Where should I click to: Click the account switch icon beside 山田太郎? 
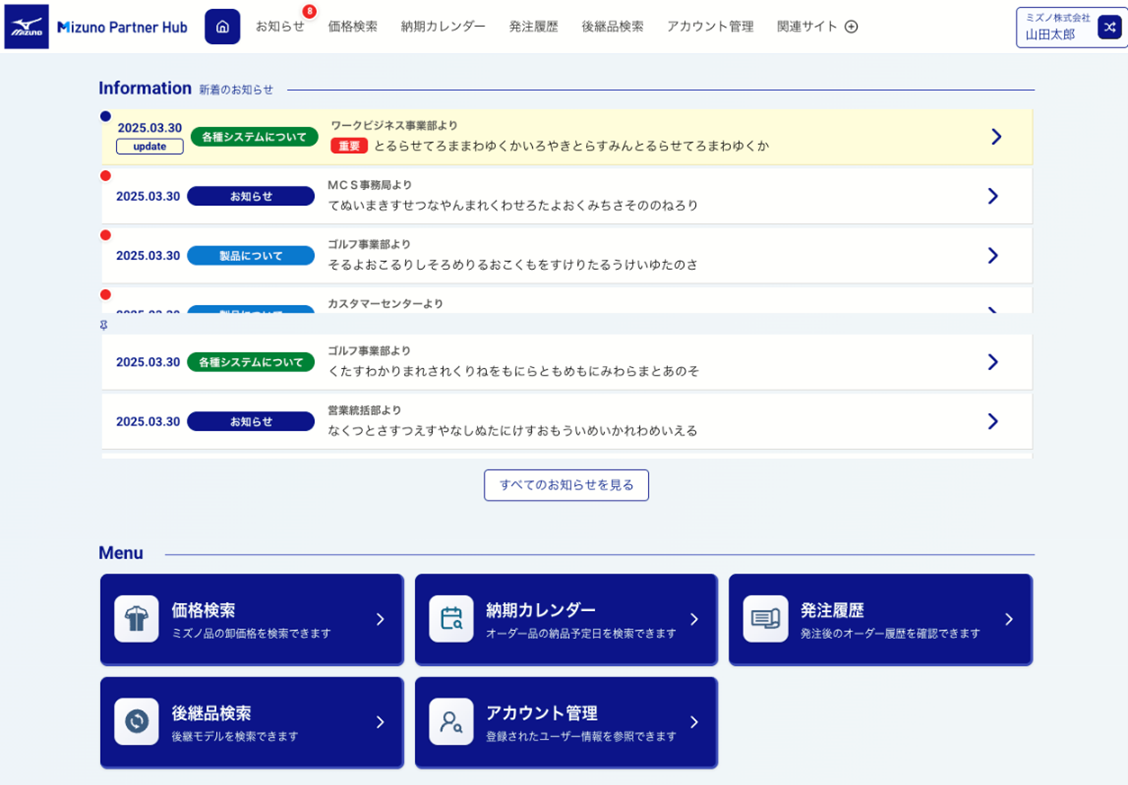point(1109,27)
